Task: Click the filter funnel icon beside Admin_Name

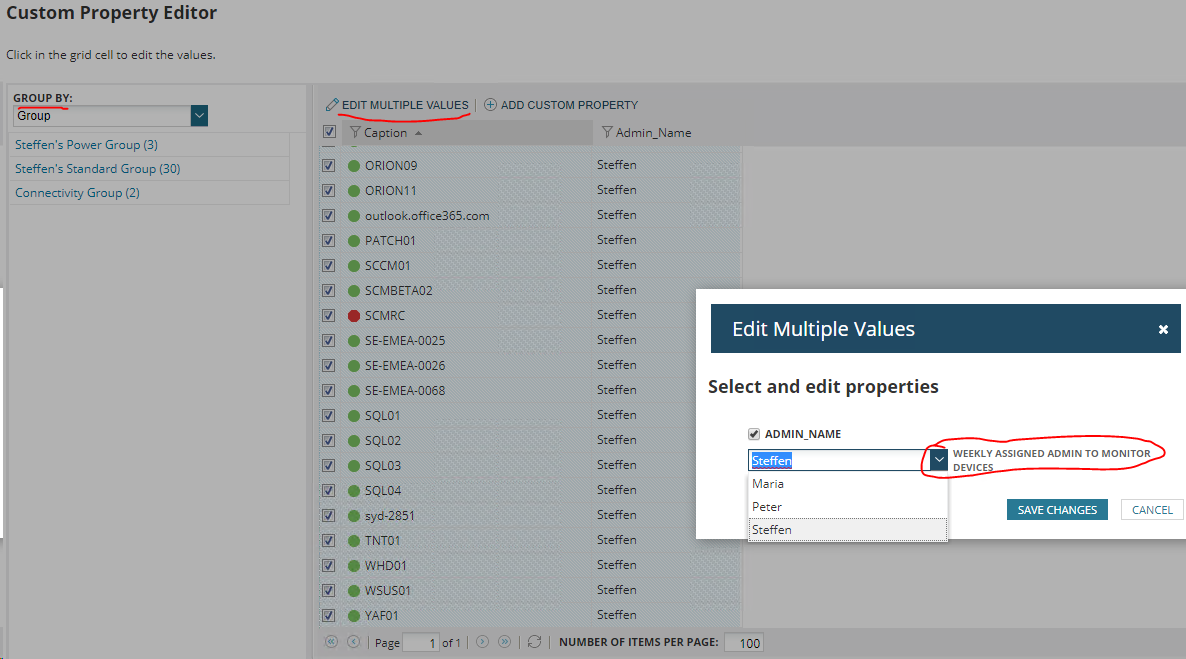Action: pos(607,132)
